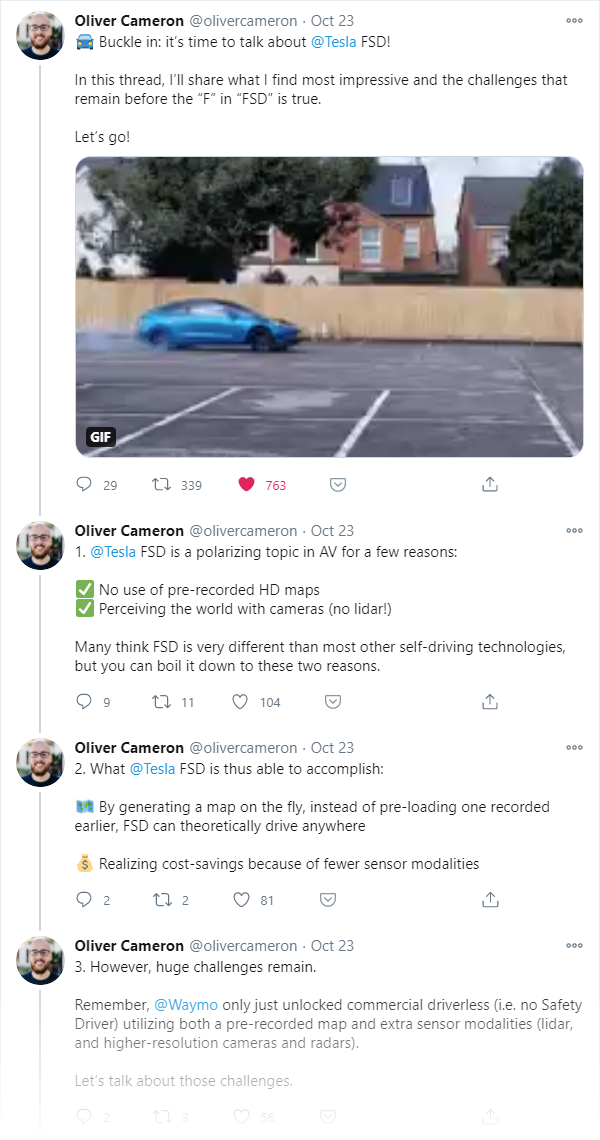Unlike the tweet with 763 likes
The width and height of the screenshot is (600, 1140).
(x=247, y=484)
